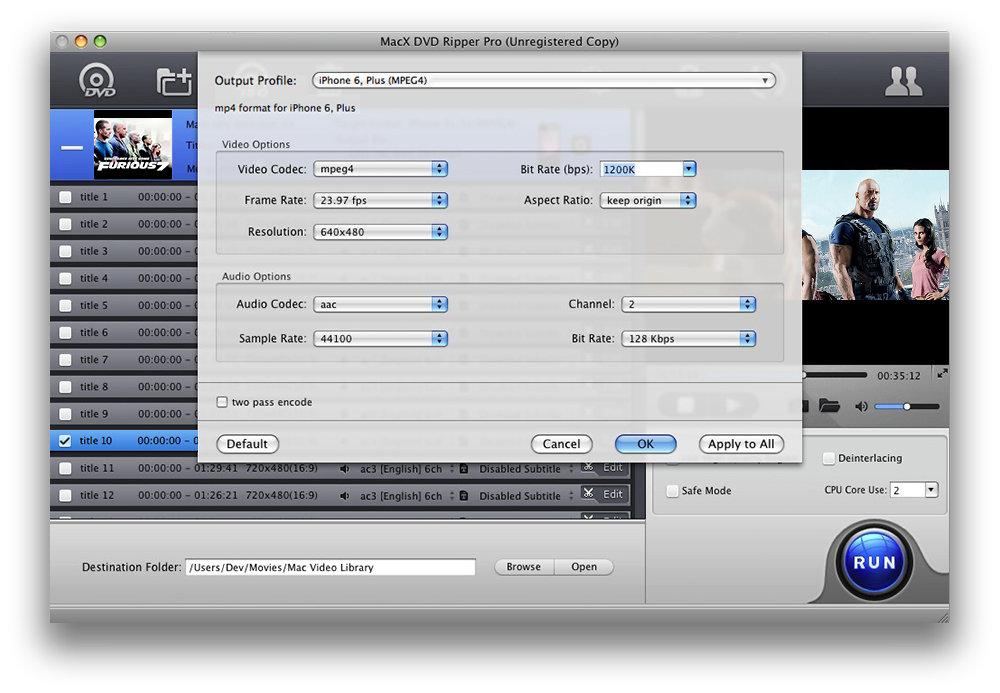This screenshot has height=693, width=1000.
Task: Click the Destination Folder path field
Action: click(330, 567)
